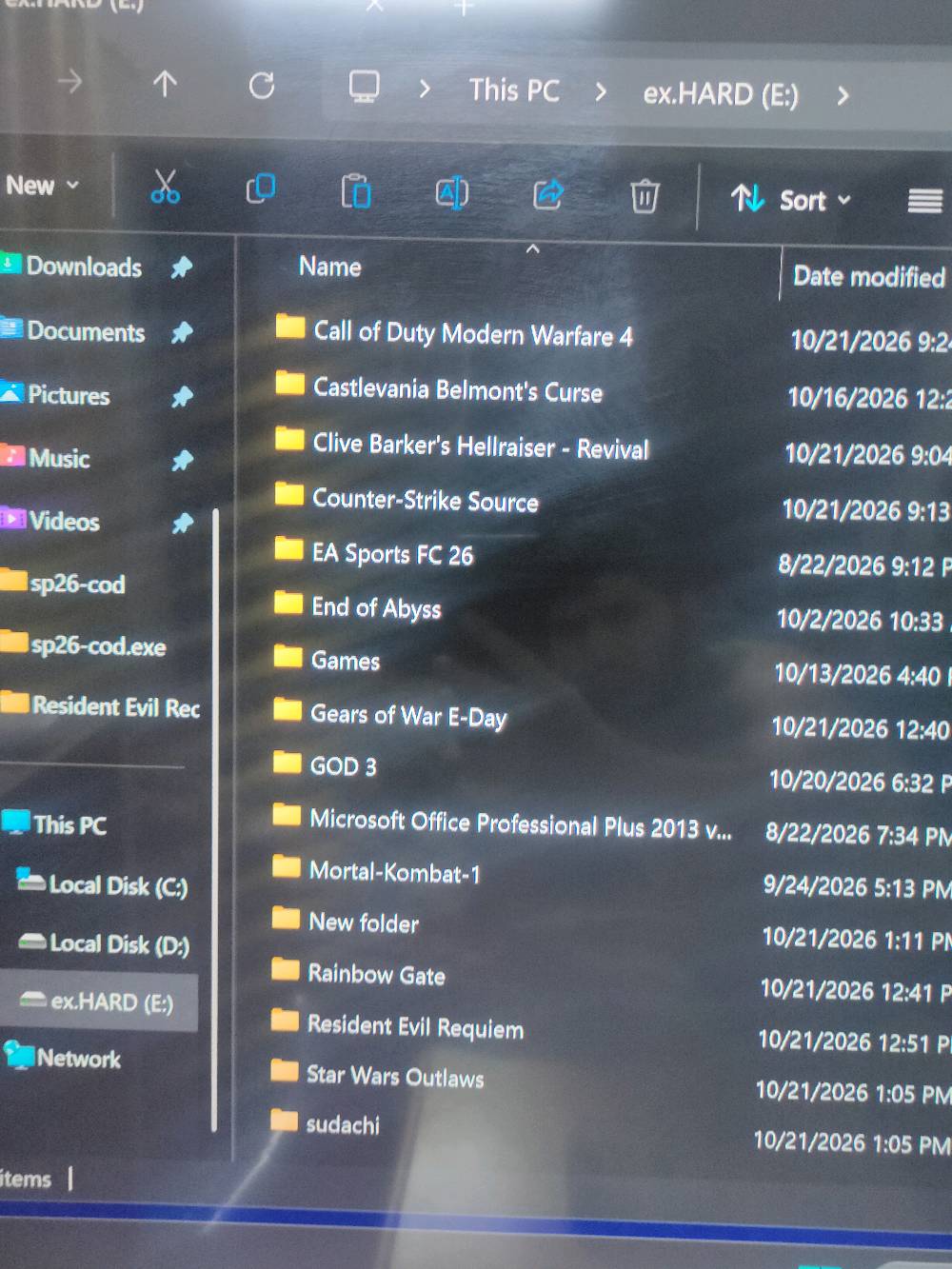The width and height of the screenshot is (952, 1269).
Task: Click the folder icon of EA Sports FC 26
Action: (288, 549)
